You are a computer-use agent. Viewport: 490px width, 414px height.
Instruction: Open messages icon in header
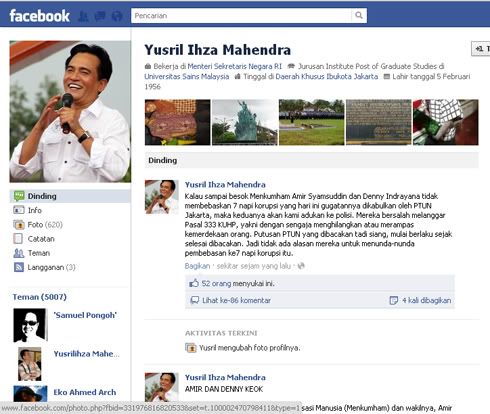point(100,16)
